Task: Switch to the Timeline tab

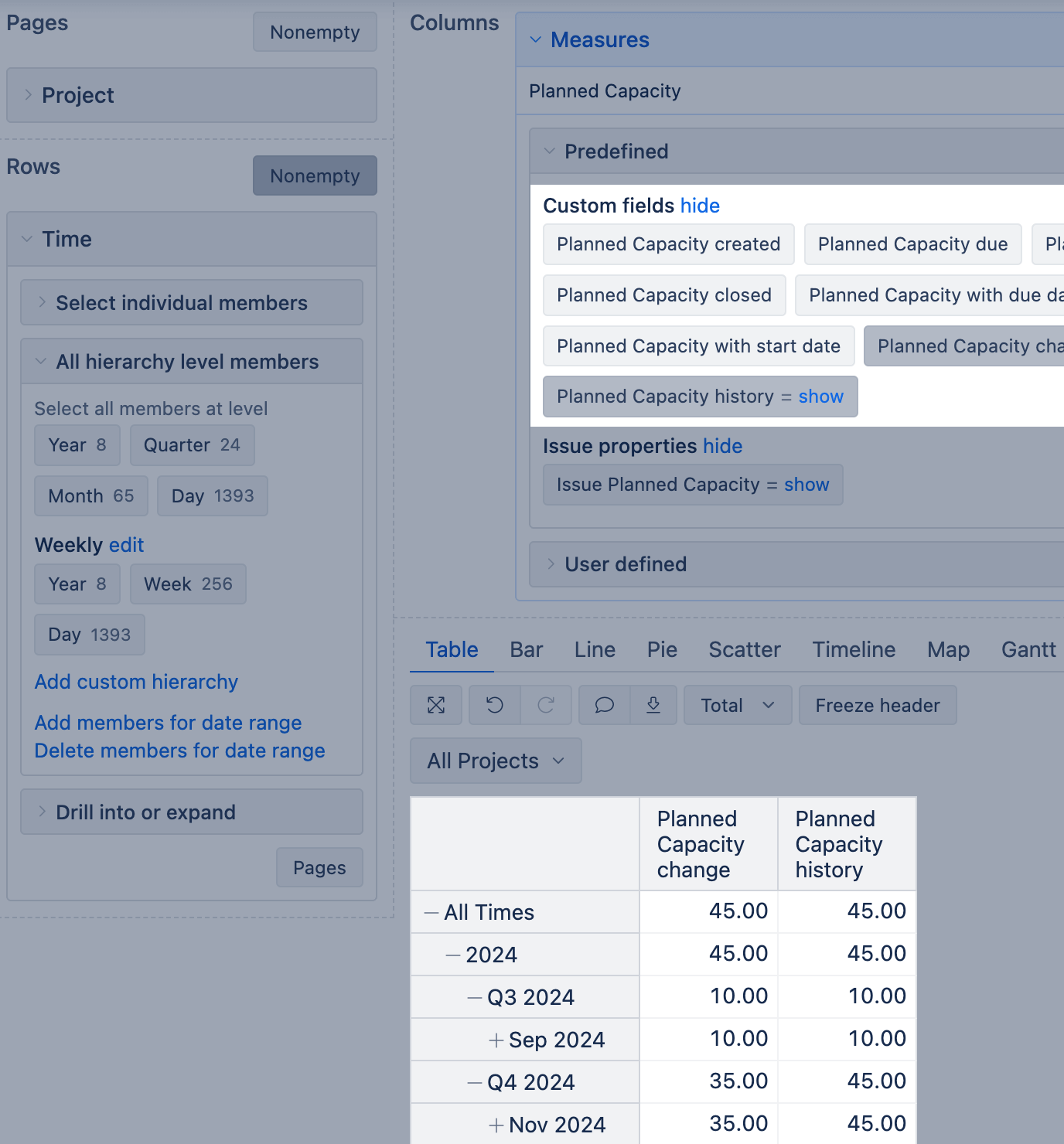Action: click(x=854, y=650)
